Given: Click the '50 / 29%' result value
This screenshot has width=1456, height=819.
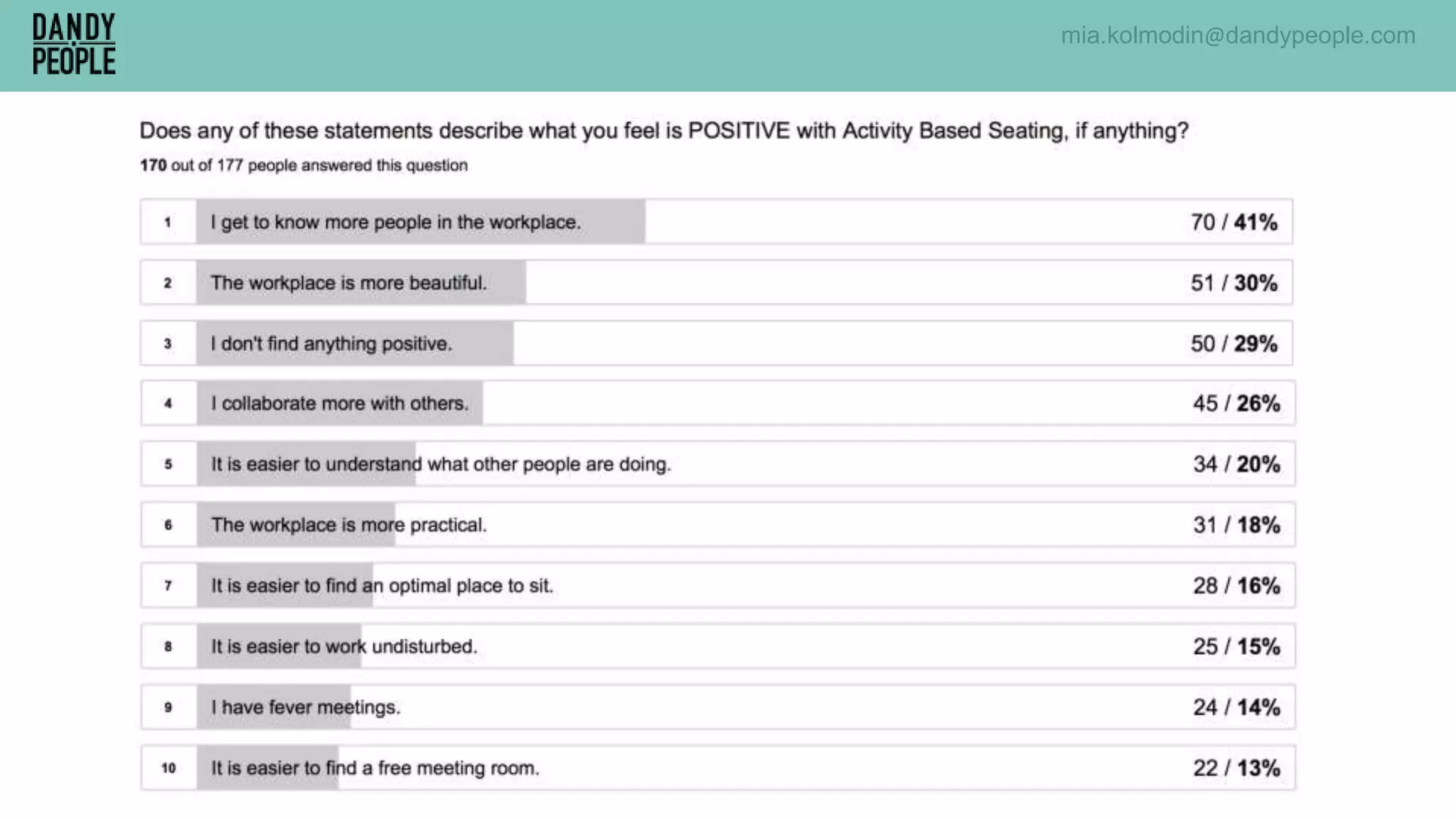Looking at the screenshot, I should point(1233,344).
